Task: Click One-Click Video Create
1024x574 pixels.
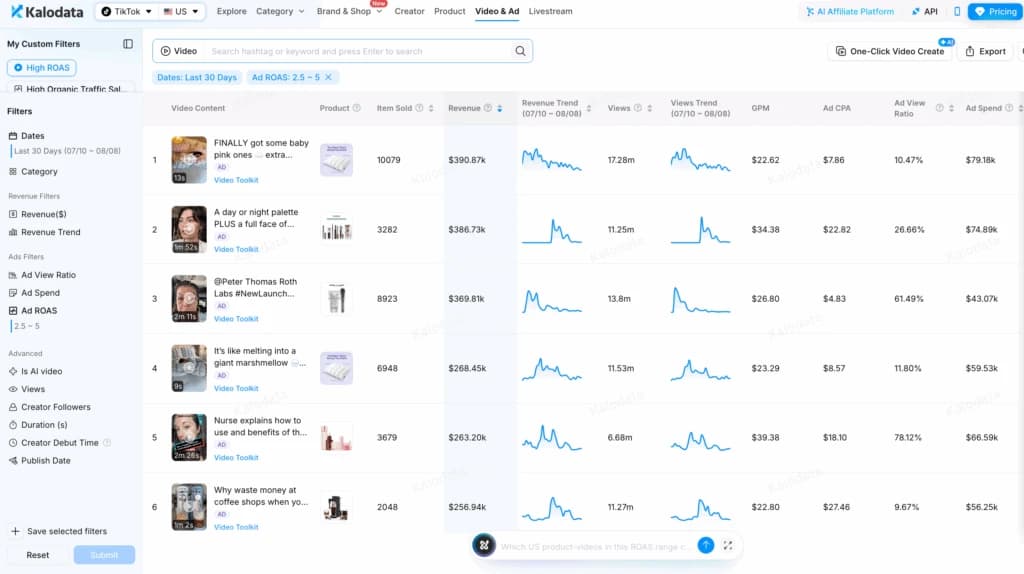Action: tap(891, 51)
